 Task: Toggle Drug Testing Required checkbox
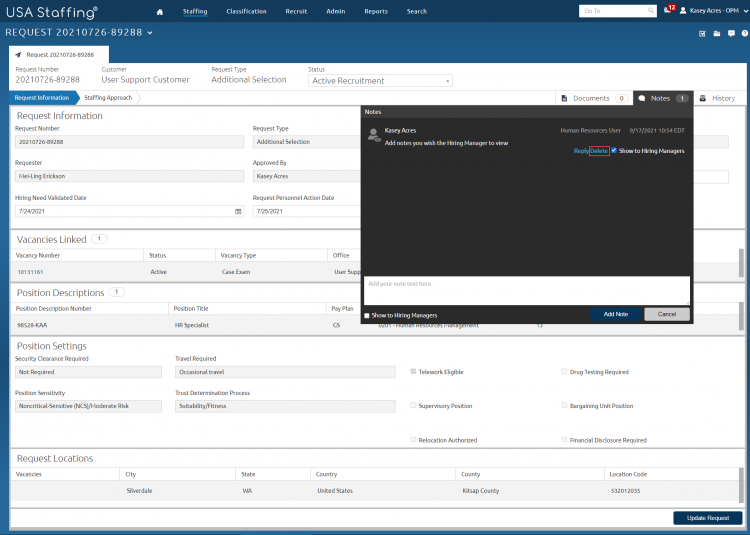coord(564,371)
